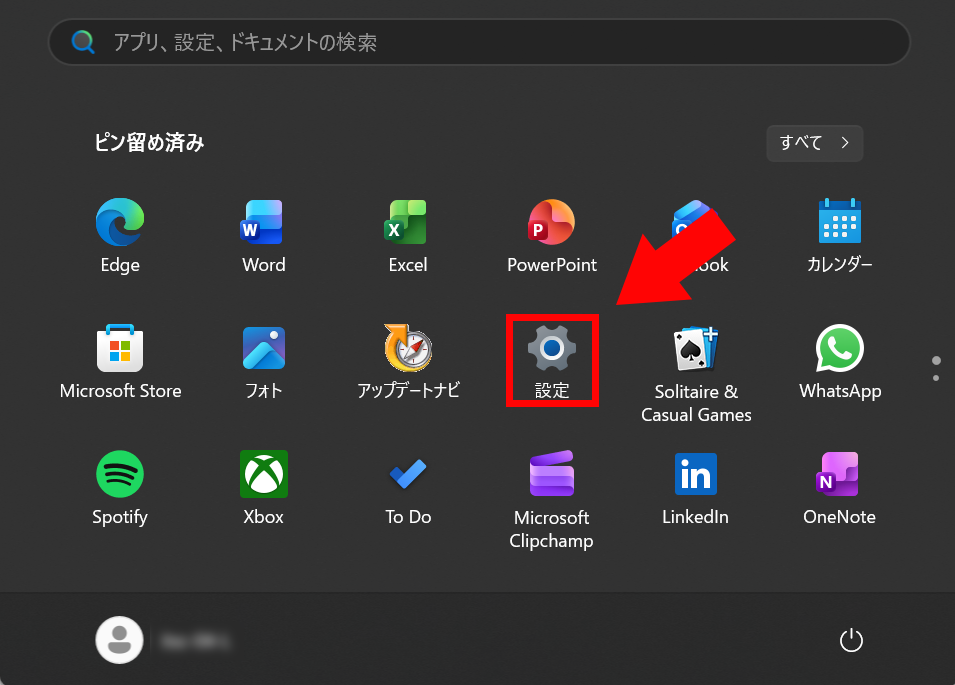Open the power button menu
The width and height of the screenshot is (955, 685).
pyautogui.click(x=850, y=640)
